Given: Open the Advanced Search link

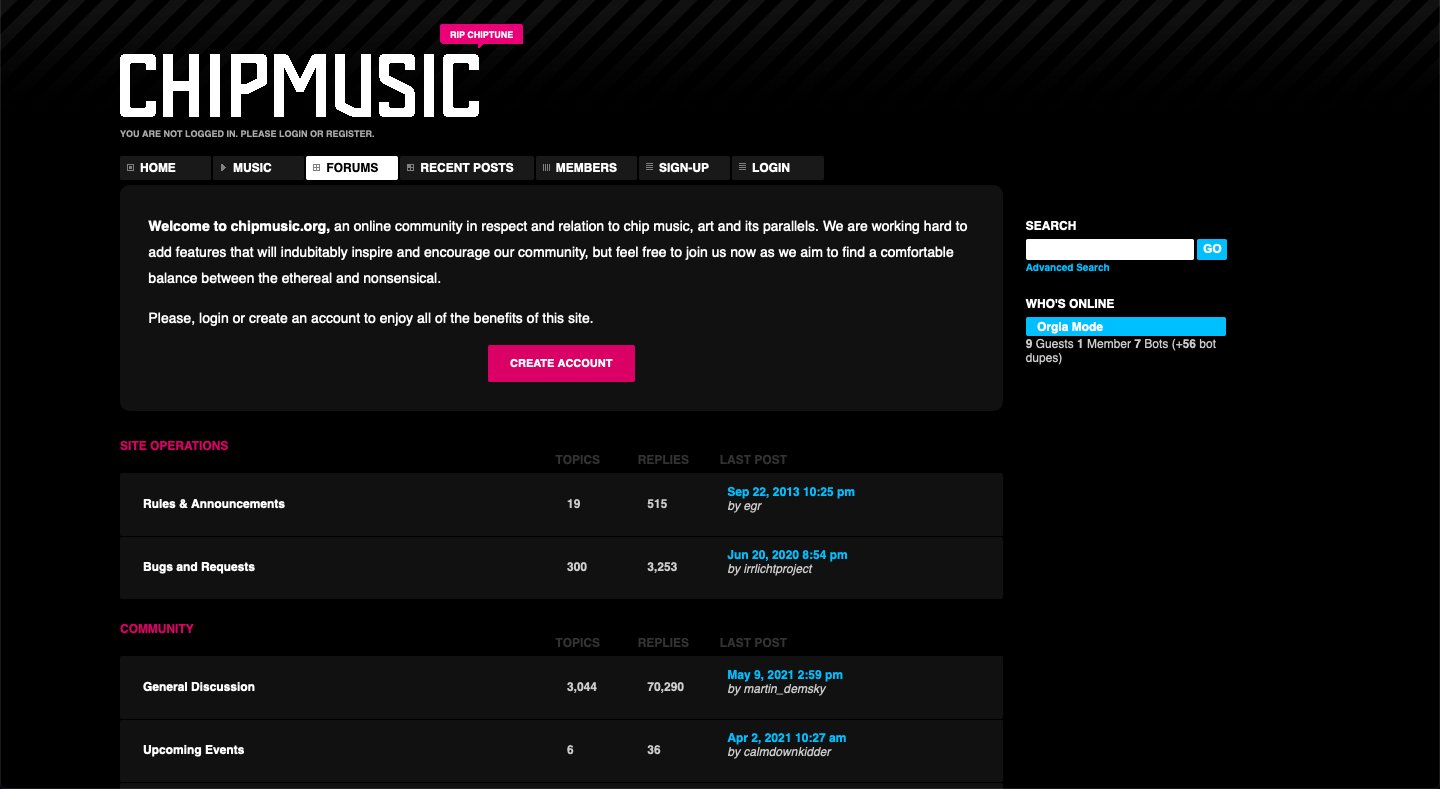Looking at the screenshot, I should 1067,268.
